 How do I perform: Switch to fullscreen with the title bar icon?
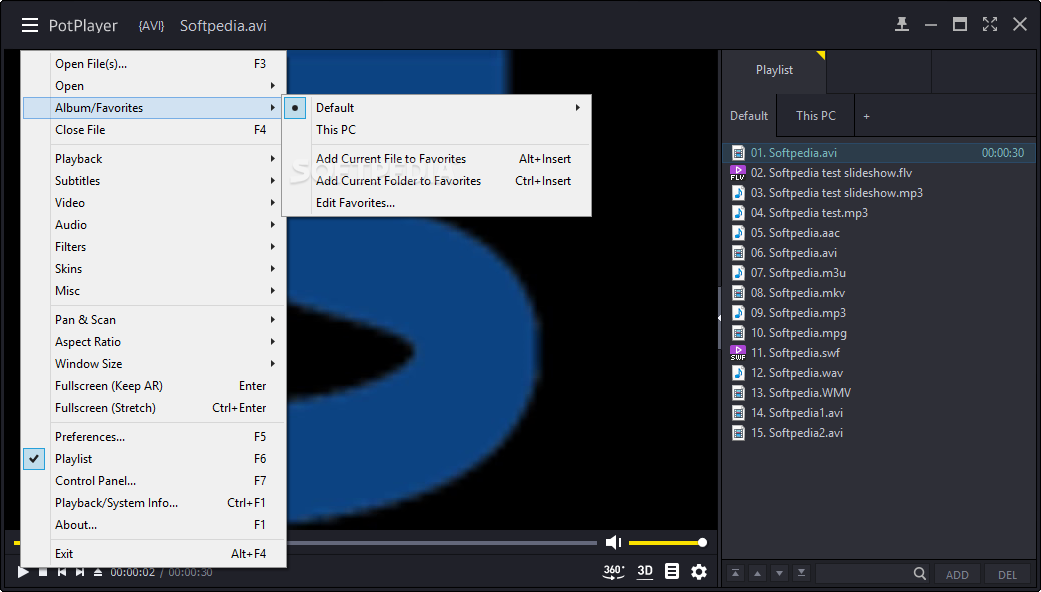[x=990, y=25]
